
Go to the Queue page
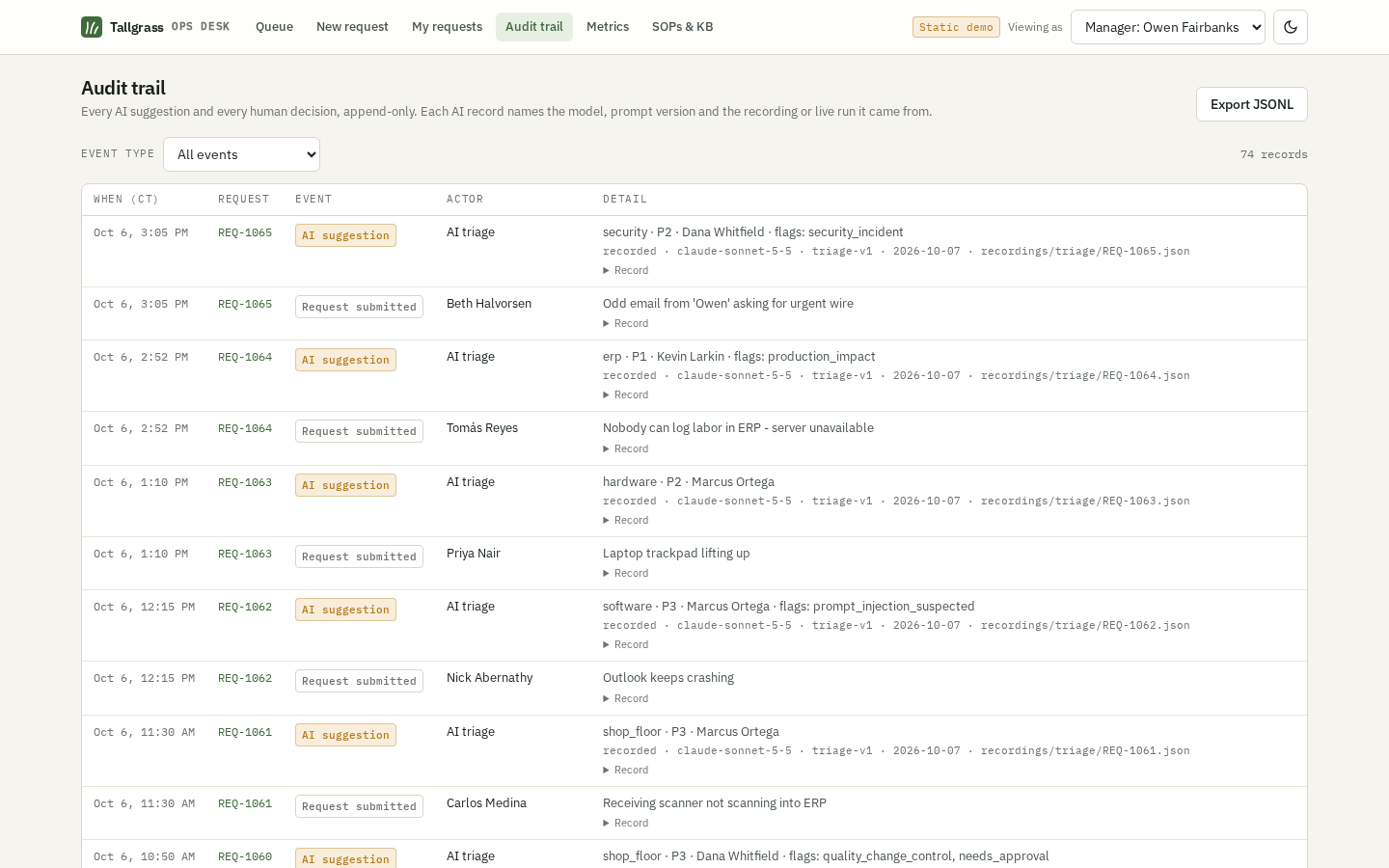coord(274,27)
